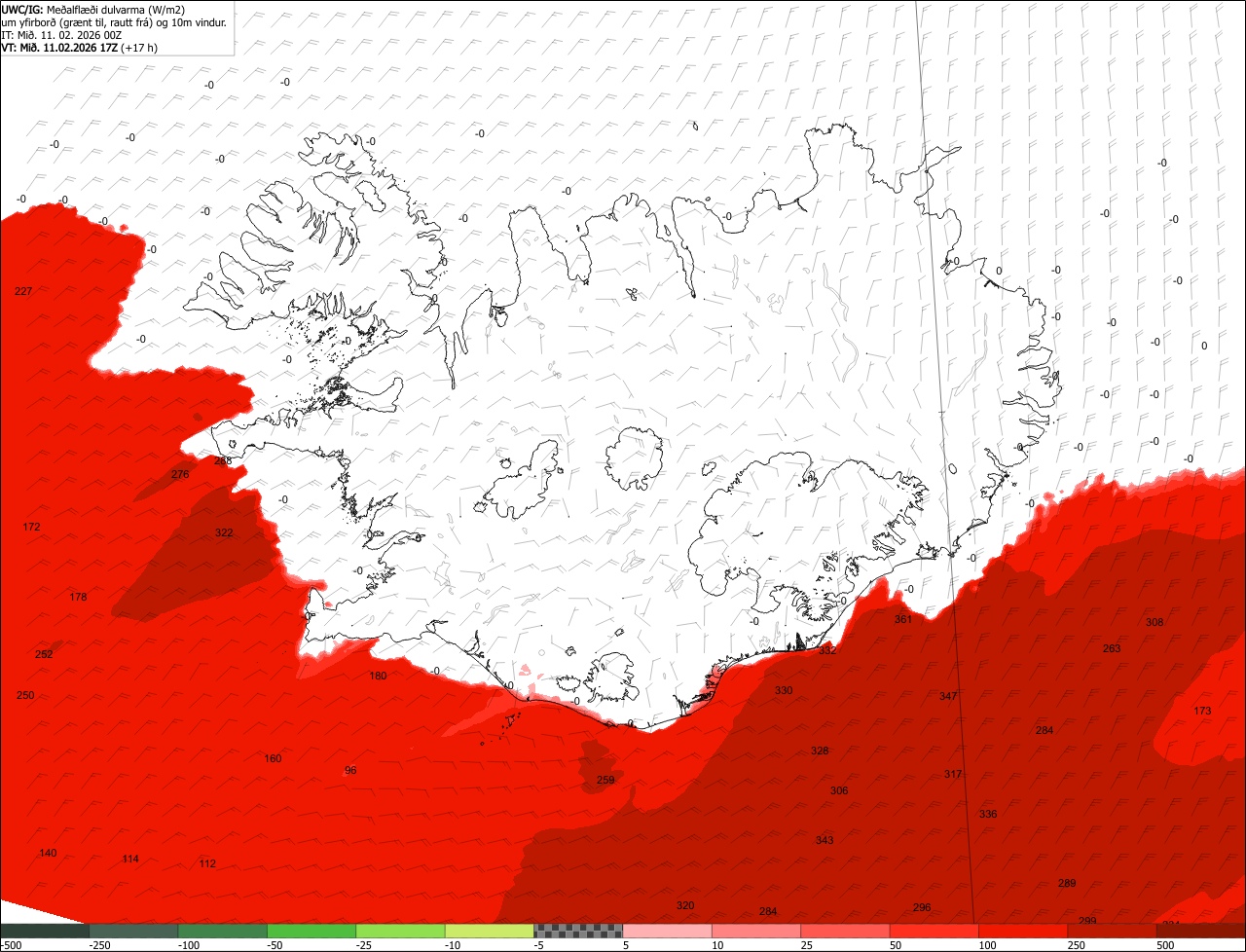Click the flux value 289
Image resolution: width=1246 pixels, height=952 pixels.
point(1067,883)
